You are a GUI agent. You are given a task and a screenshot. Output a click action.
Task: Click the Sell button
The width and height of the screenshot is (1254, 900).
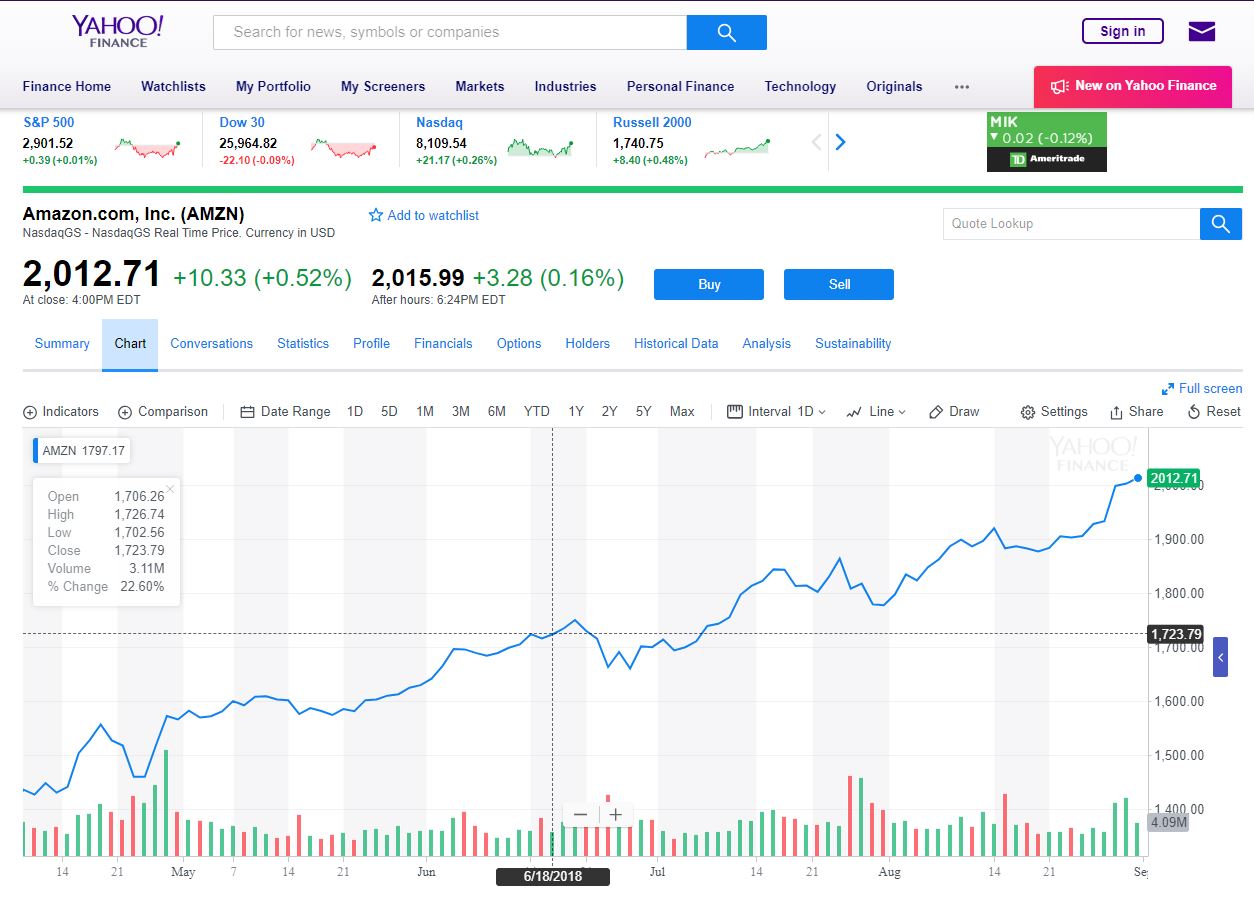click(x=839, y=284)
